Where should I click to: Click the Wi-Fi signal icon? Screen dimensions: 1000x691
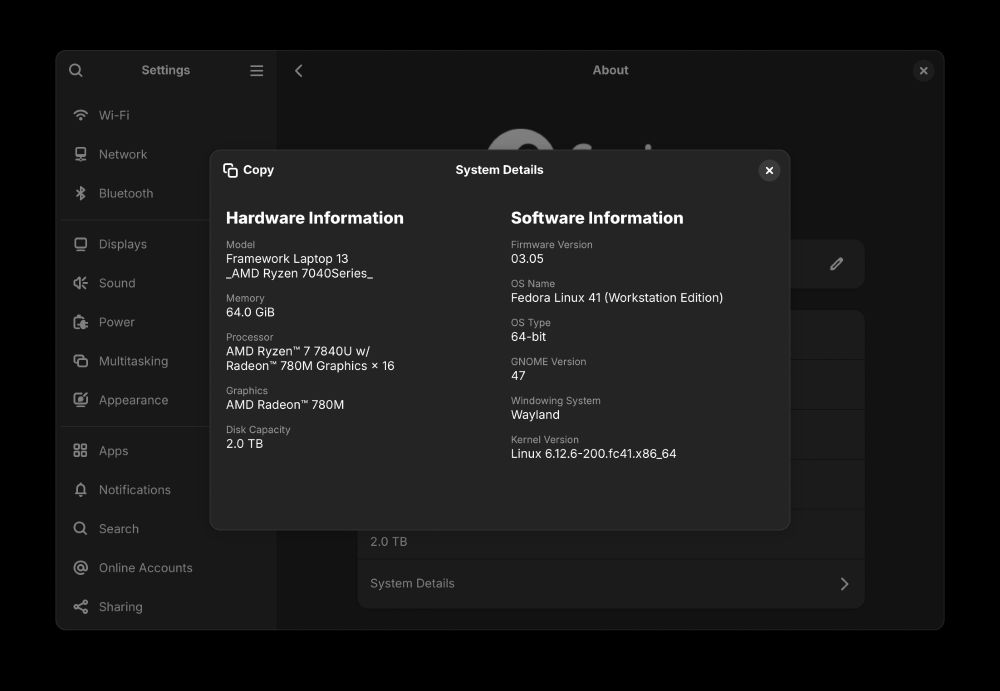(80, 115)
